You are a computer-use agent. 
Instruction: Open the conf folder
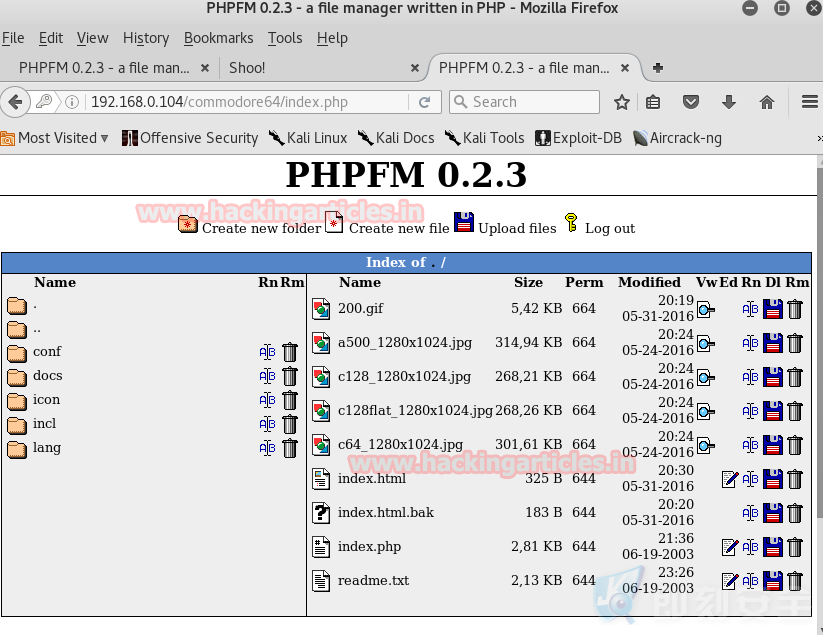tap(47, 352)
